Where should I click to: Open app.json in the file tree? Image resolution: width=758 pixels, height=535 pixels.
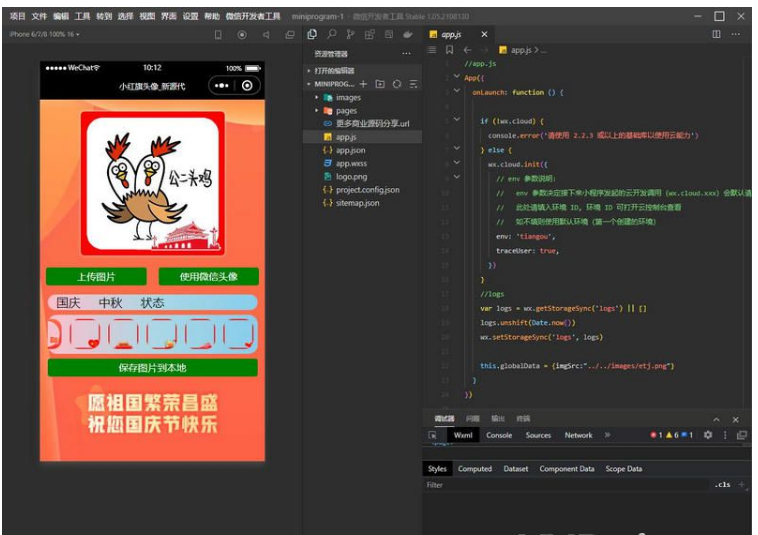point(349,150)
